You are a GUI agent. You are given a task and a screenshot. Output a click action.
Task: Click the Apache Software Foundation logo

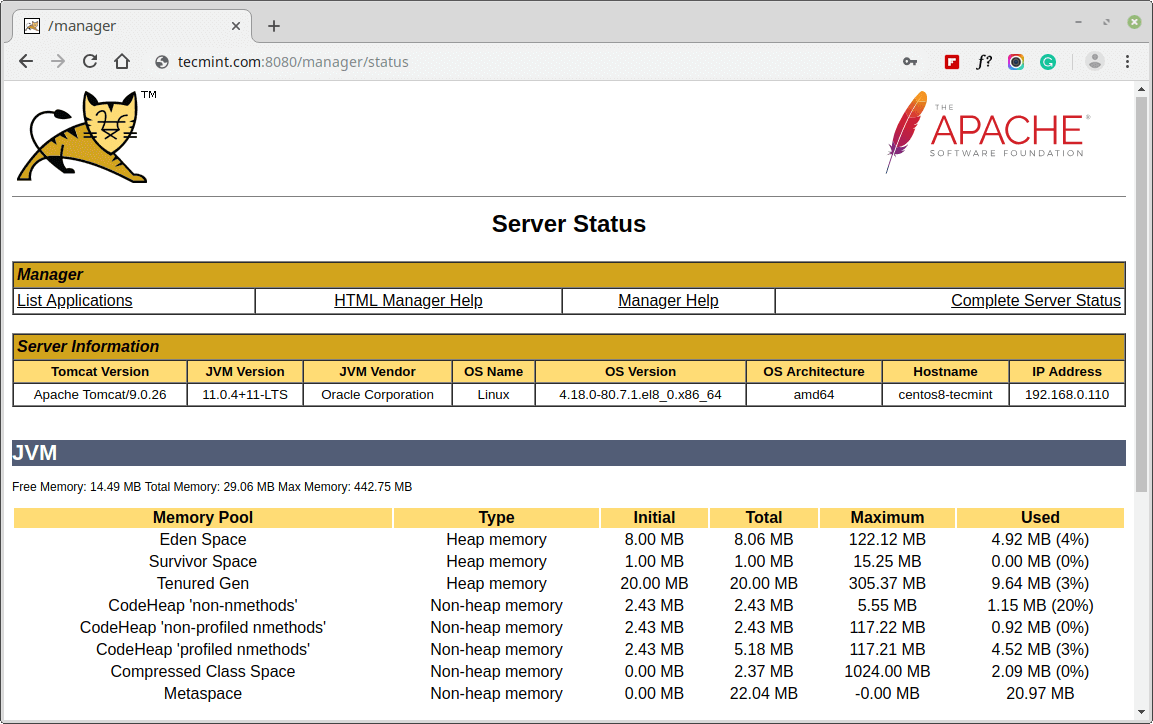[987, 132]
